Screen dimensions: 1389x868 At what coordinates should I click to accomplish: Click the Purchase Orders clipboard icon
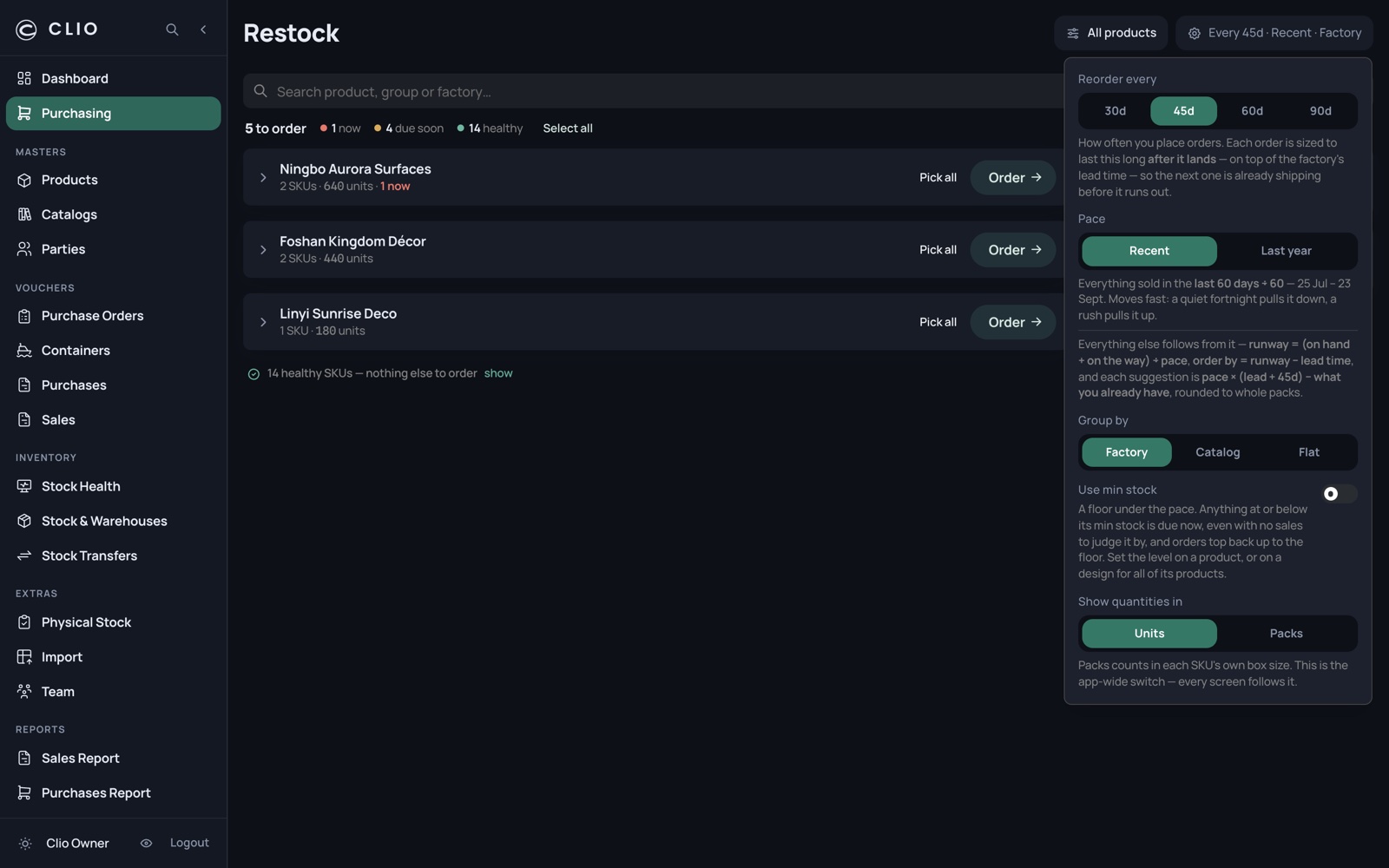point(24,316)
